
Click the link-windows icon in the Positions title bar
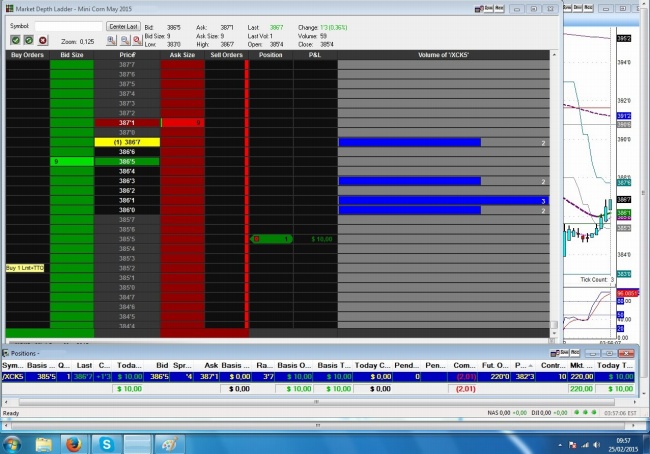click(555, 353)
